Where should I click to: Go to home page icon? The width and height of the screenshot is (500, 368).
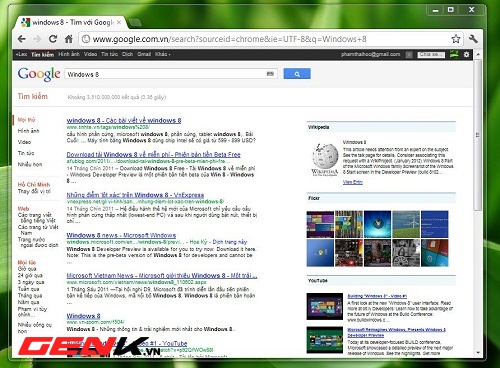click(69, 39)
